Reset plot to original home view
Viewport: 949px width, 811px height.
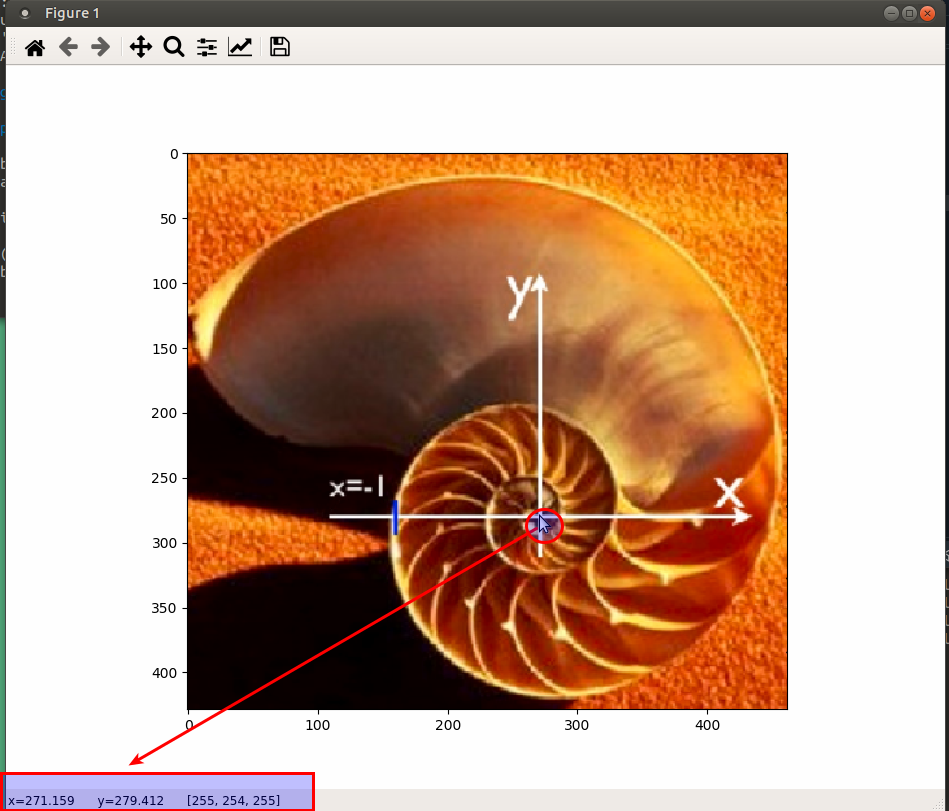pos(35,47)
